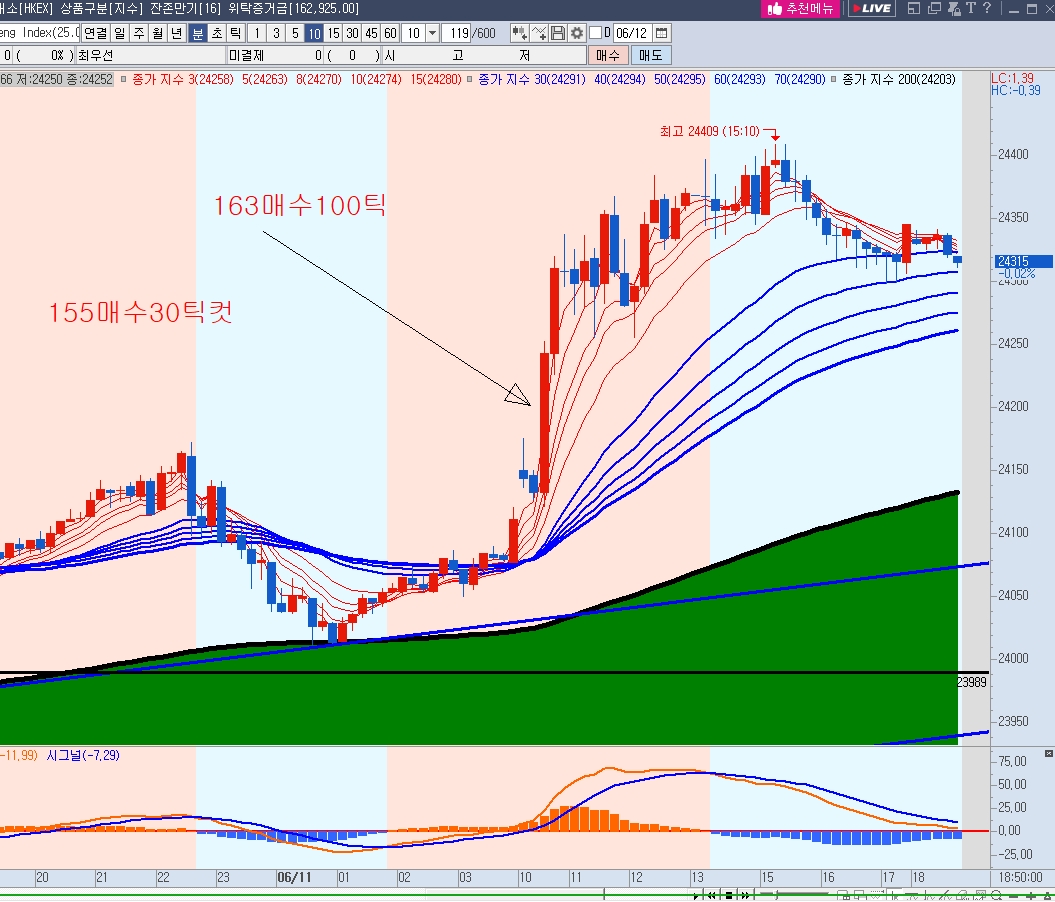Click the 매수 buy button

(608, 55)
